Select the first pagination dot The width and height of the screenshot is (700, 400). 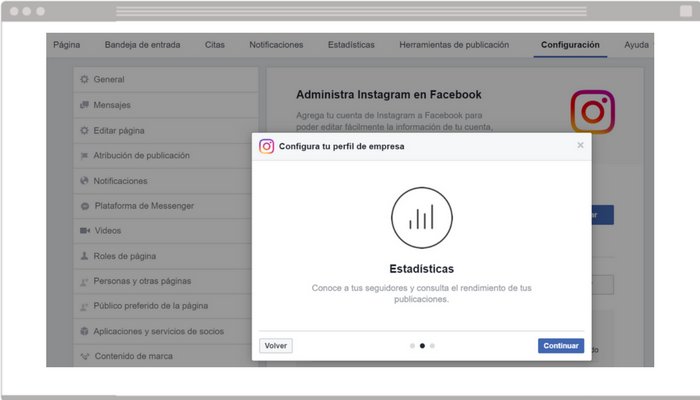point(412,346)
